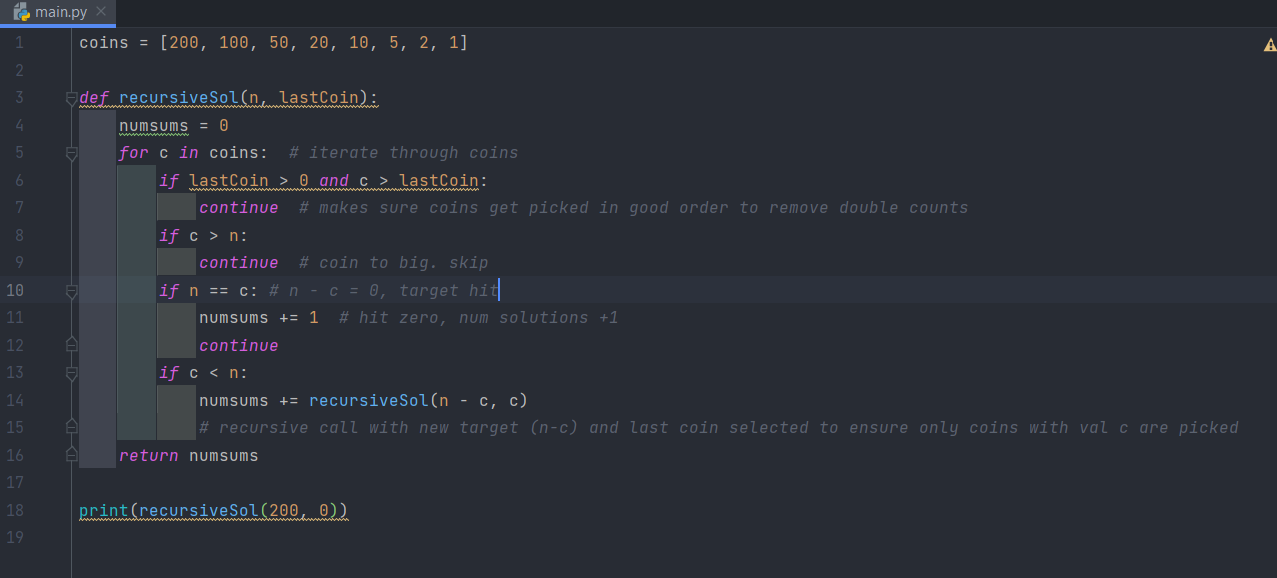Image resolution: width=1277 pixels, height=578 pixels.
Task: Collapse the recursiveSol function at line 3
Action: [71, 98]
